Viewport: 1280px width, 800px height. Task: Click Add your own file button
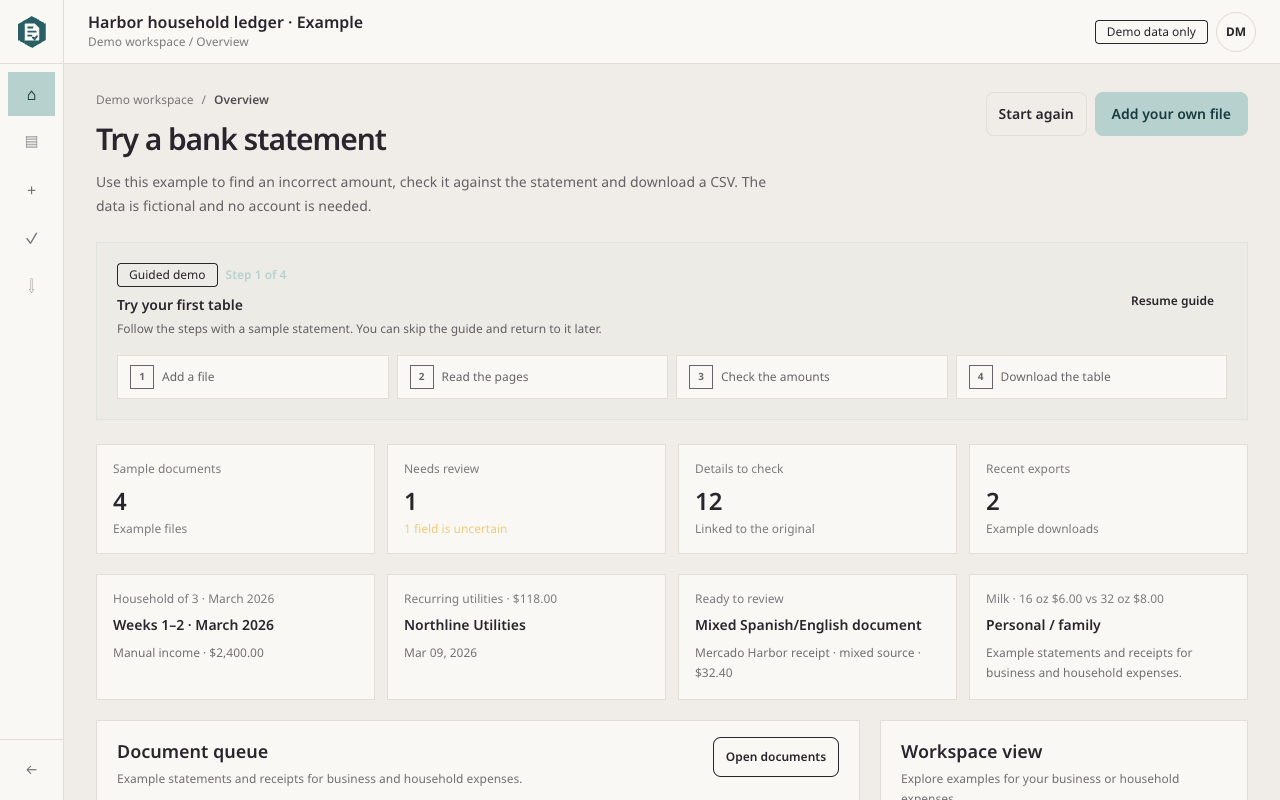1171,114
